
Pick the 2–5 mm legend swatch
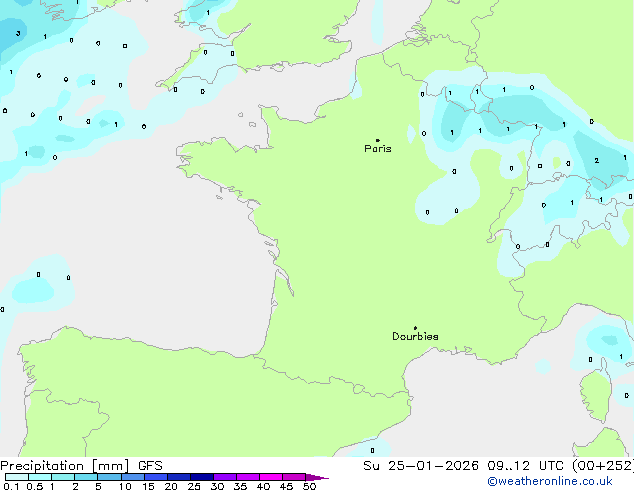[86, 477]
